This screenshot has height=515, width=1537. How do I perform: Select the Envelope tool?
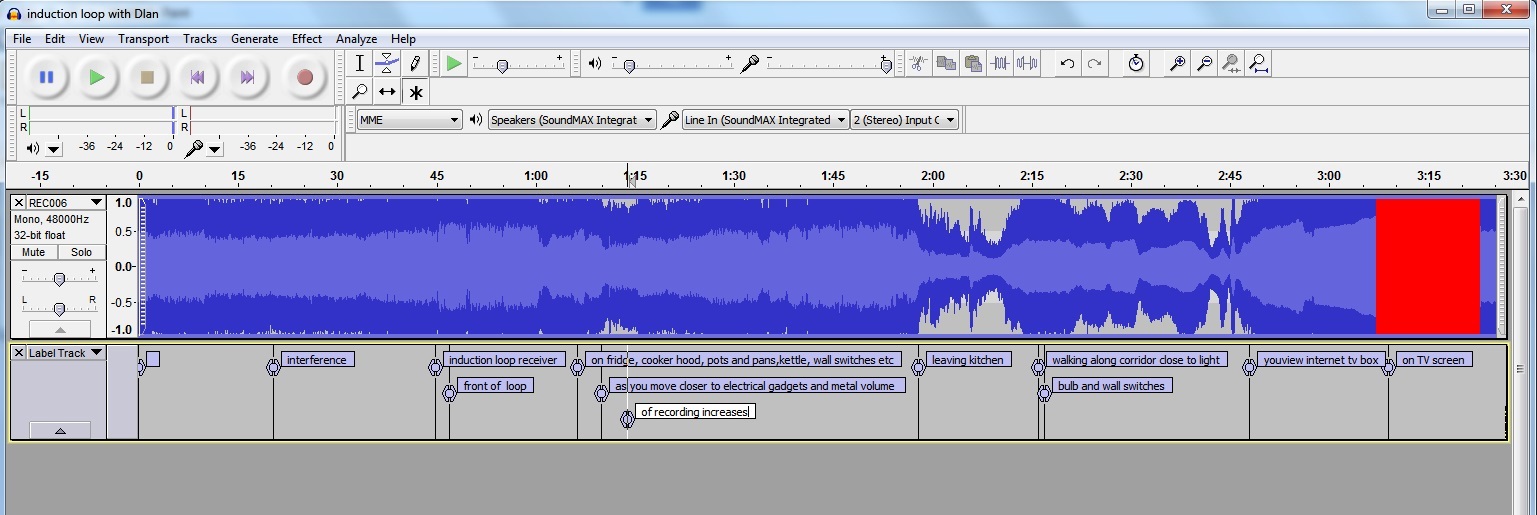coord(387,64)
